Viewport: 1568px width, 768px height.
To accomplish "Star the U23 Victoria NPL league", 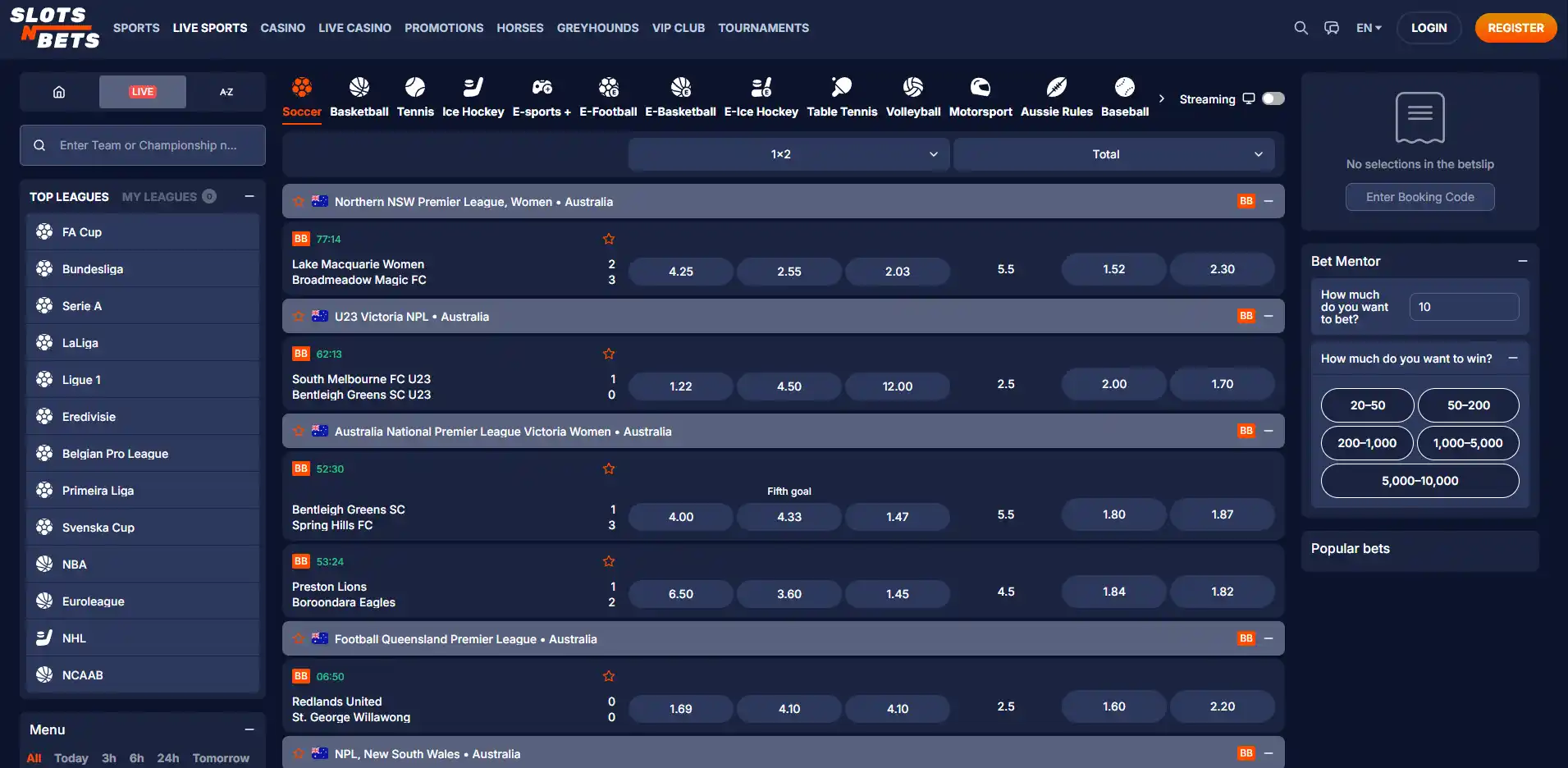I will click(299, 316).
